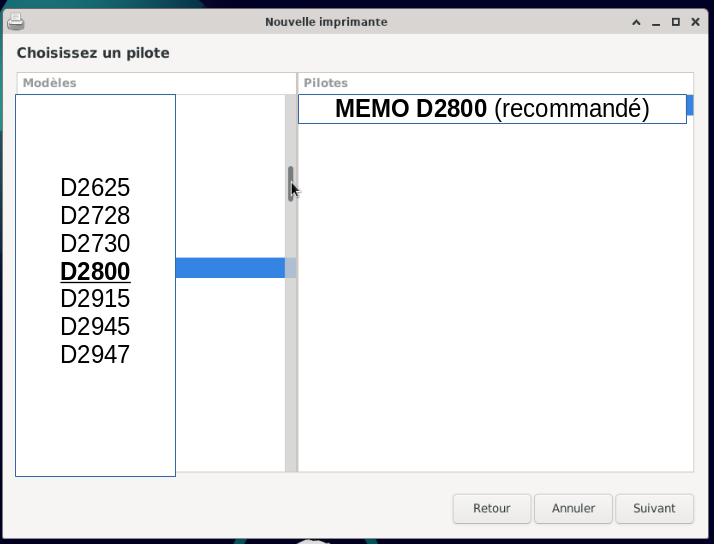This screenshot has width=722, height=544.
Task: Click the Pilotes column header
Action: click(x=495, y=83)
